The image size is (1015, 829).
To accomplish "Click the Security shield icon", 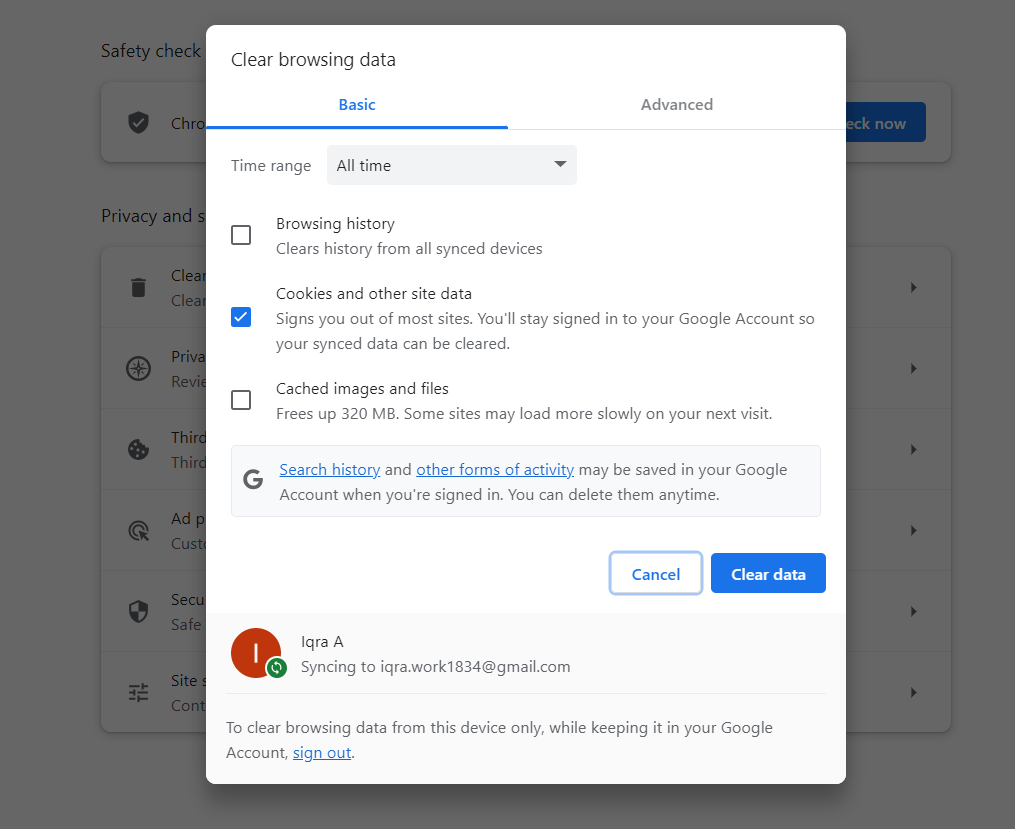I will 139,612.
